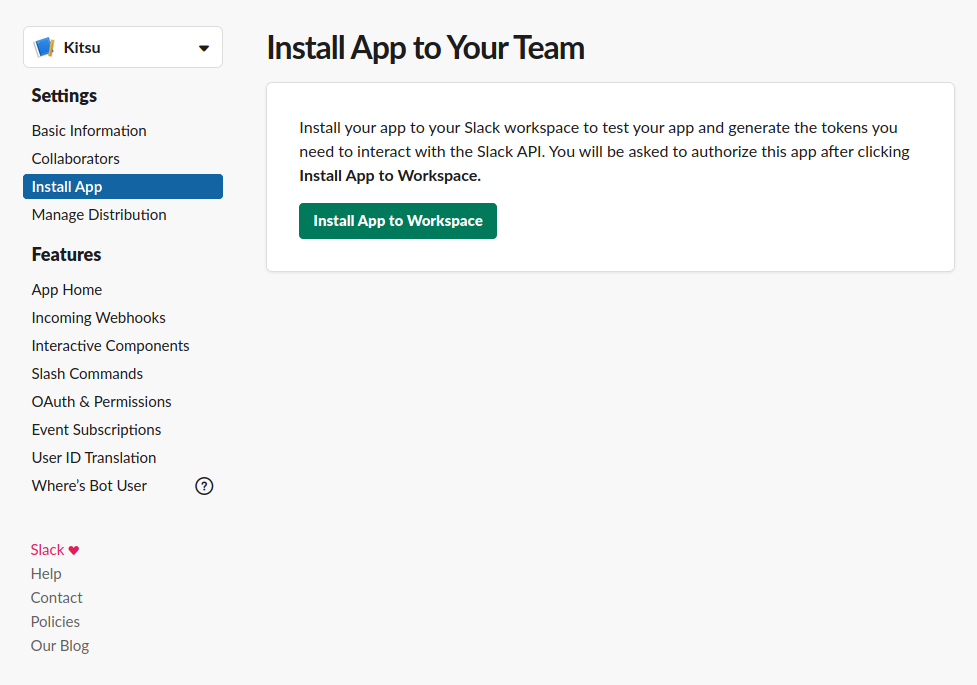
Task: Go to OAuth & Permissions
Action: pyautogui.click(x=101, y=401)
